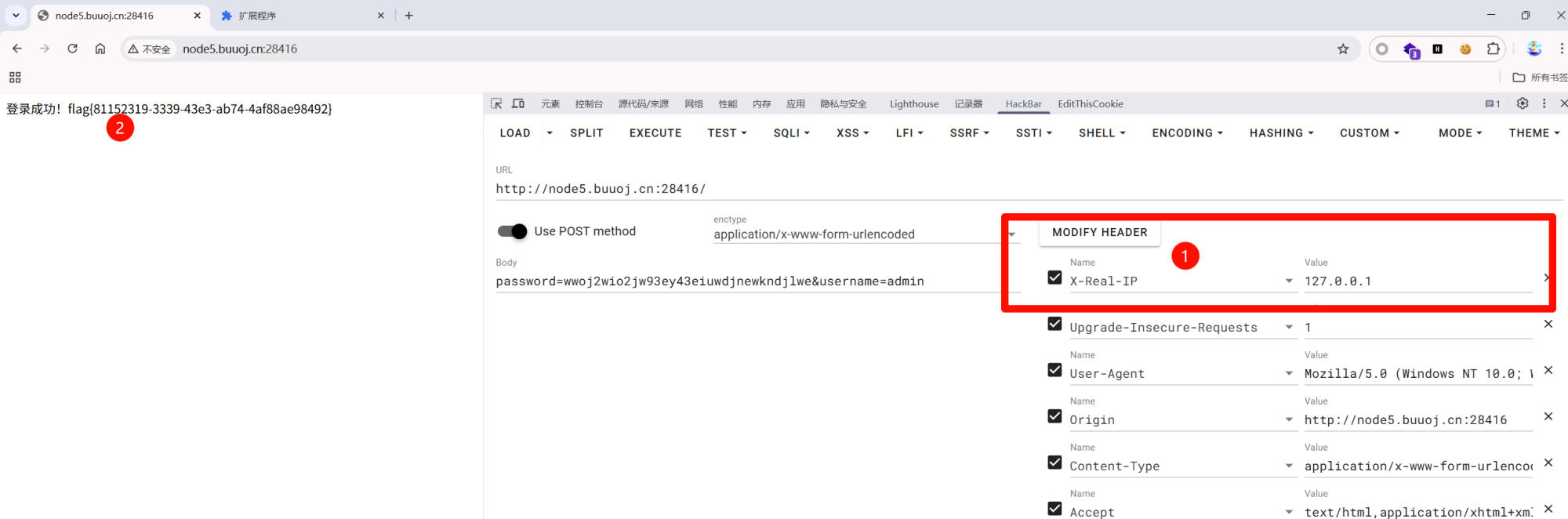1568x519 pixels.
Task: Switch to the Lighthouse tab
Action: pos(913,103)
